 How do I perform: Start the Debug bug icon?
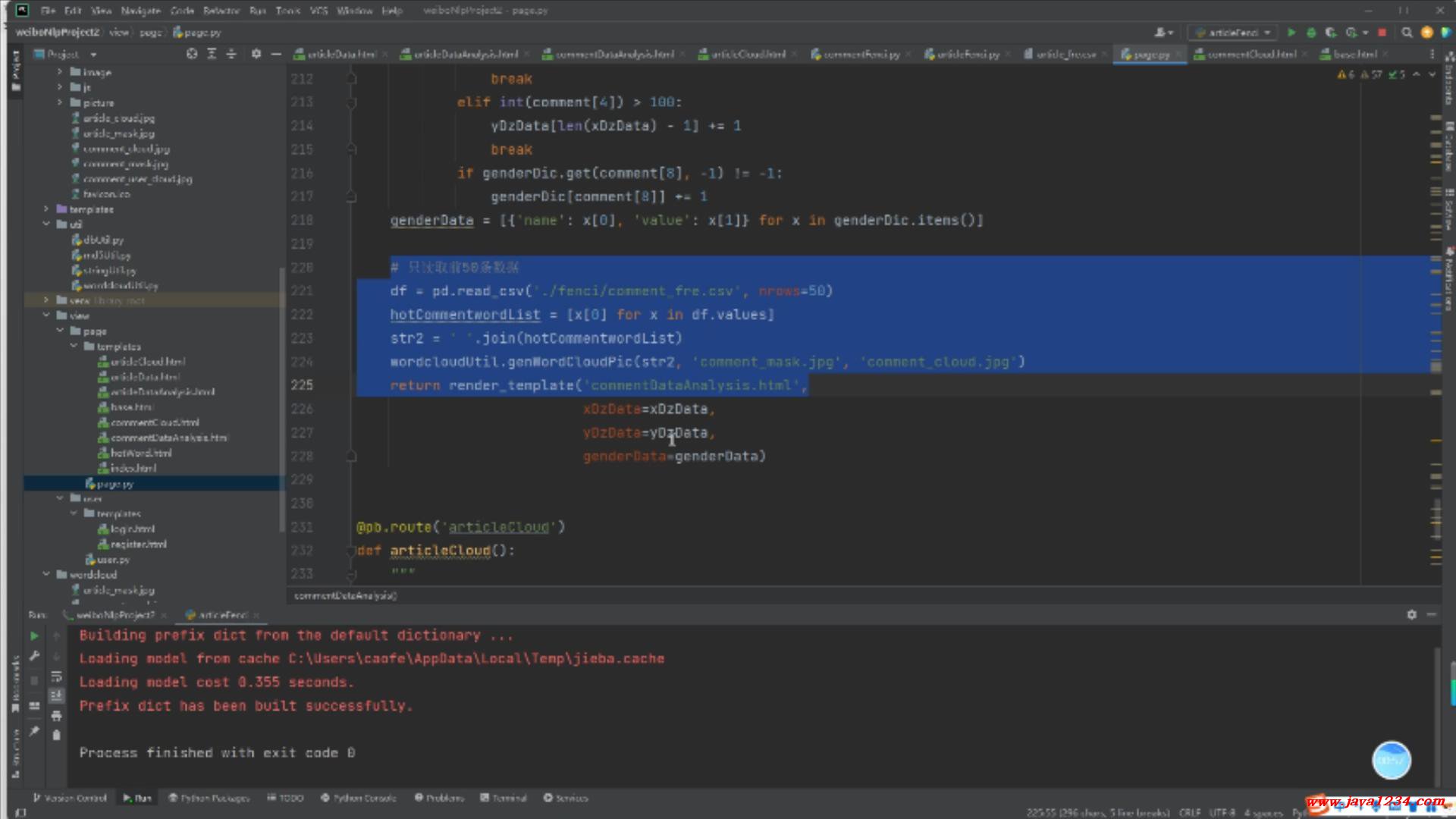click(x=1311, y=33)
